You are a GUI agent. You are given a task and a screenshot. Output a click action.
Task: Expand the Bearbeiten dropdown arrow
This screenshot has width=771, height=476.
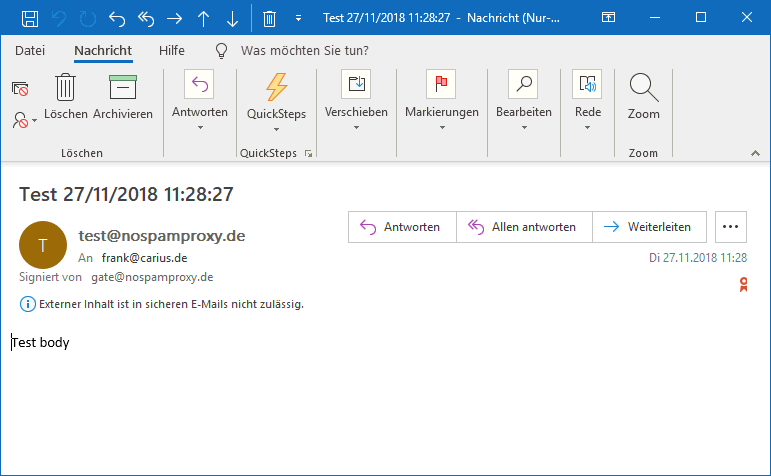pyautogui.click(x=524, y=127)
